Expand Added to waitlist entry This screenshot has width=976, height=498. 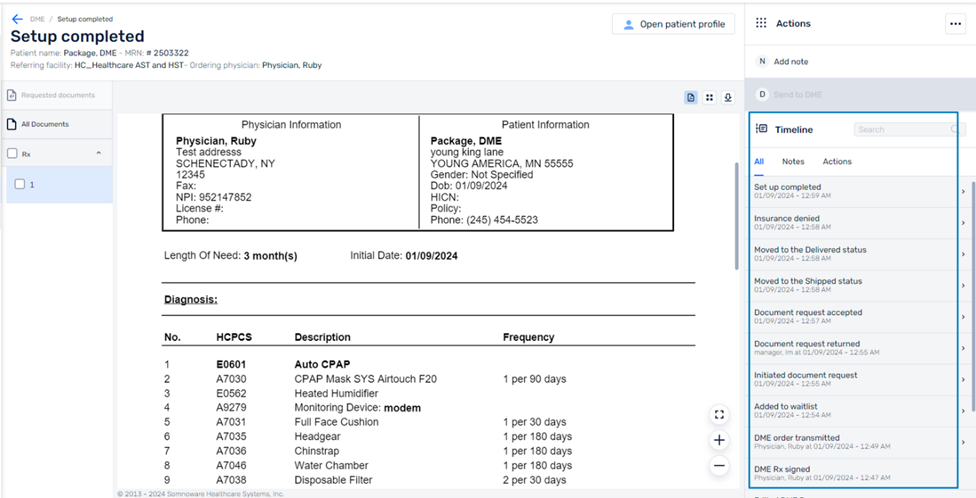coord(963,410)
